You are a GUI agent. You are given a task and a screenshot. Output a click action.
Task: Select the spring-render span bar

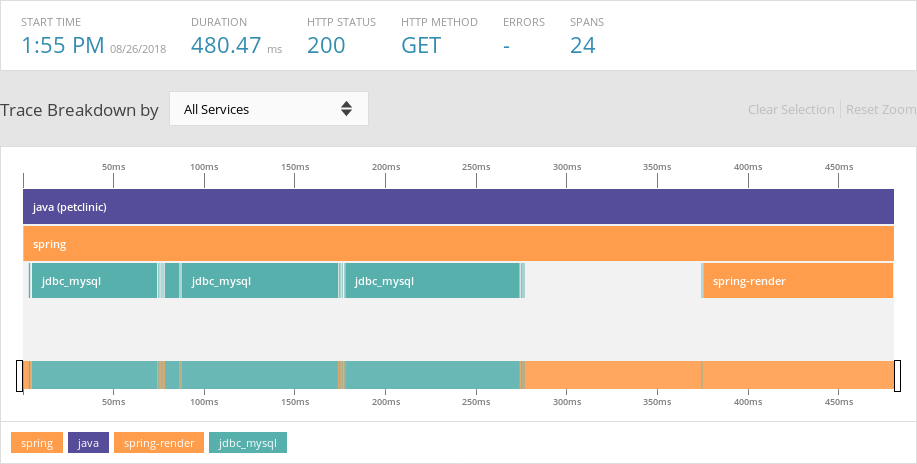pos(798,281)
